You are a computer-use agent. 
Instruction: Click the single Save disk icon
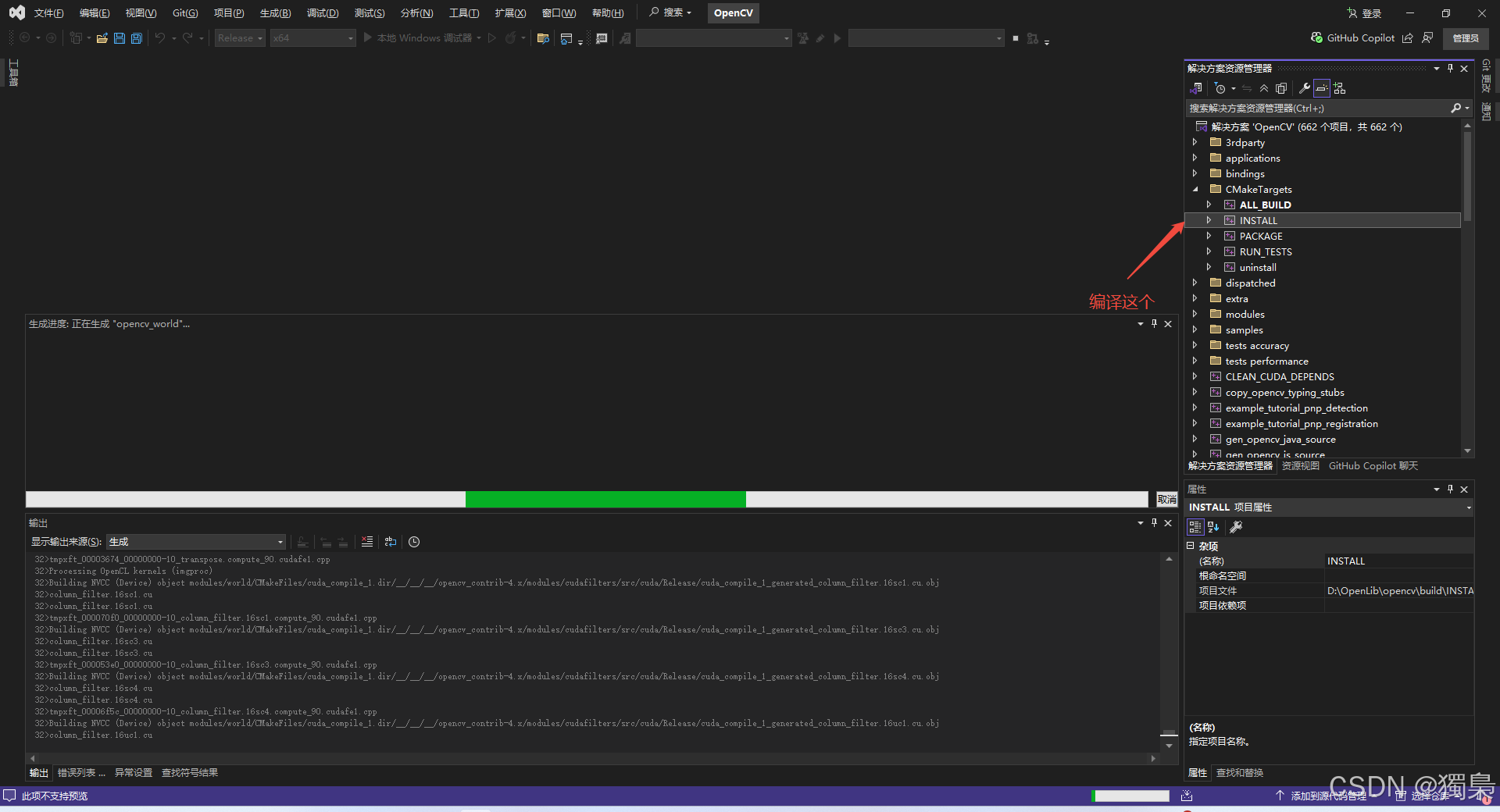click(120, 38)
